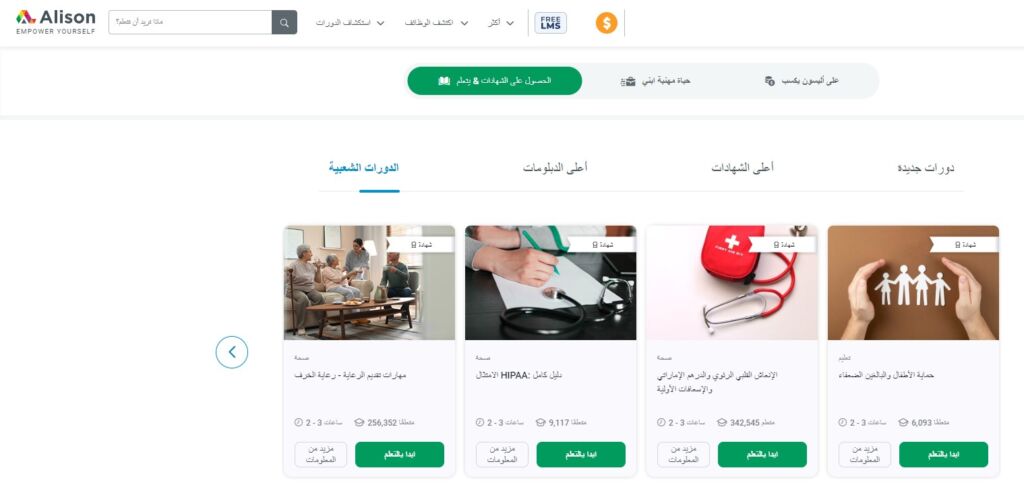
Task: Switch to the new courses tab
Action: click(x=925, y=168)
